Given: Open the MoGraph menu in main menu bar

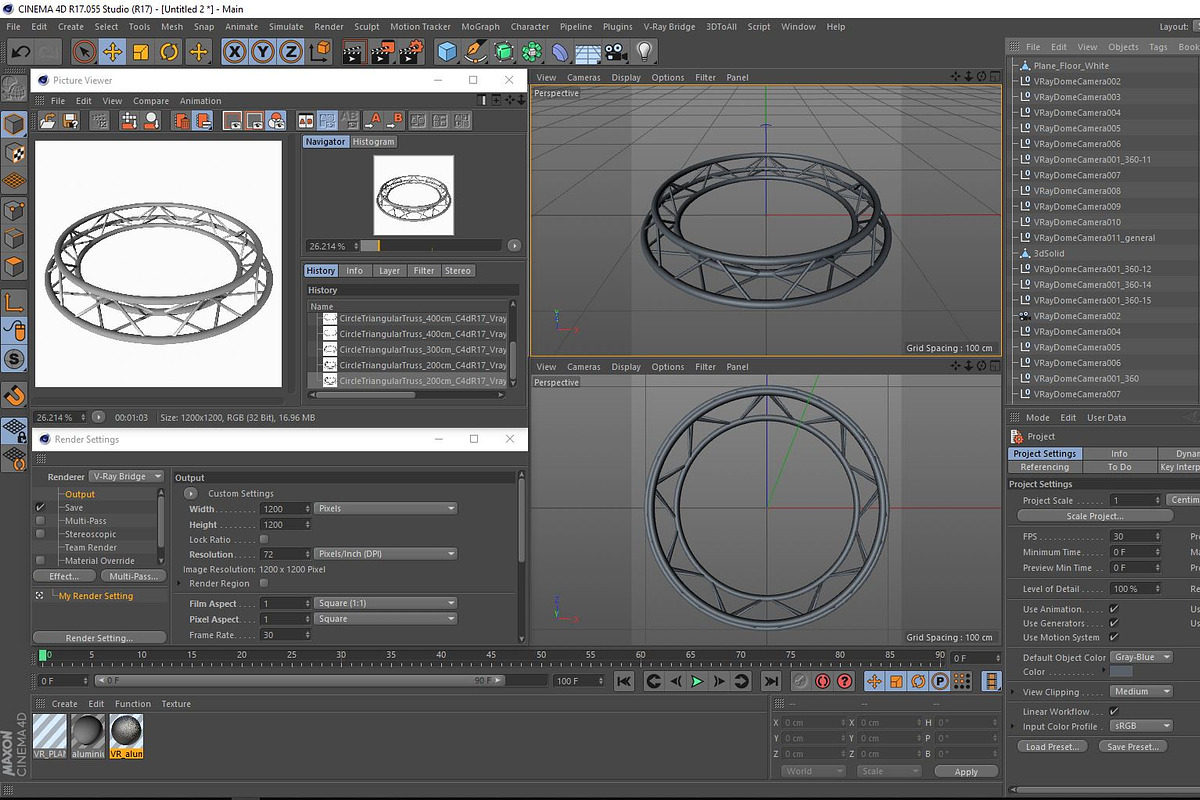Looking at the screenshot, I should [480, 27].
